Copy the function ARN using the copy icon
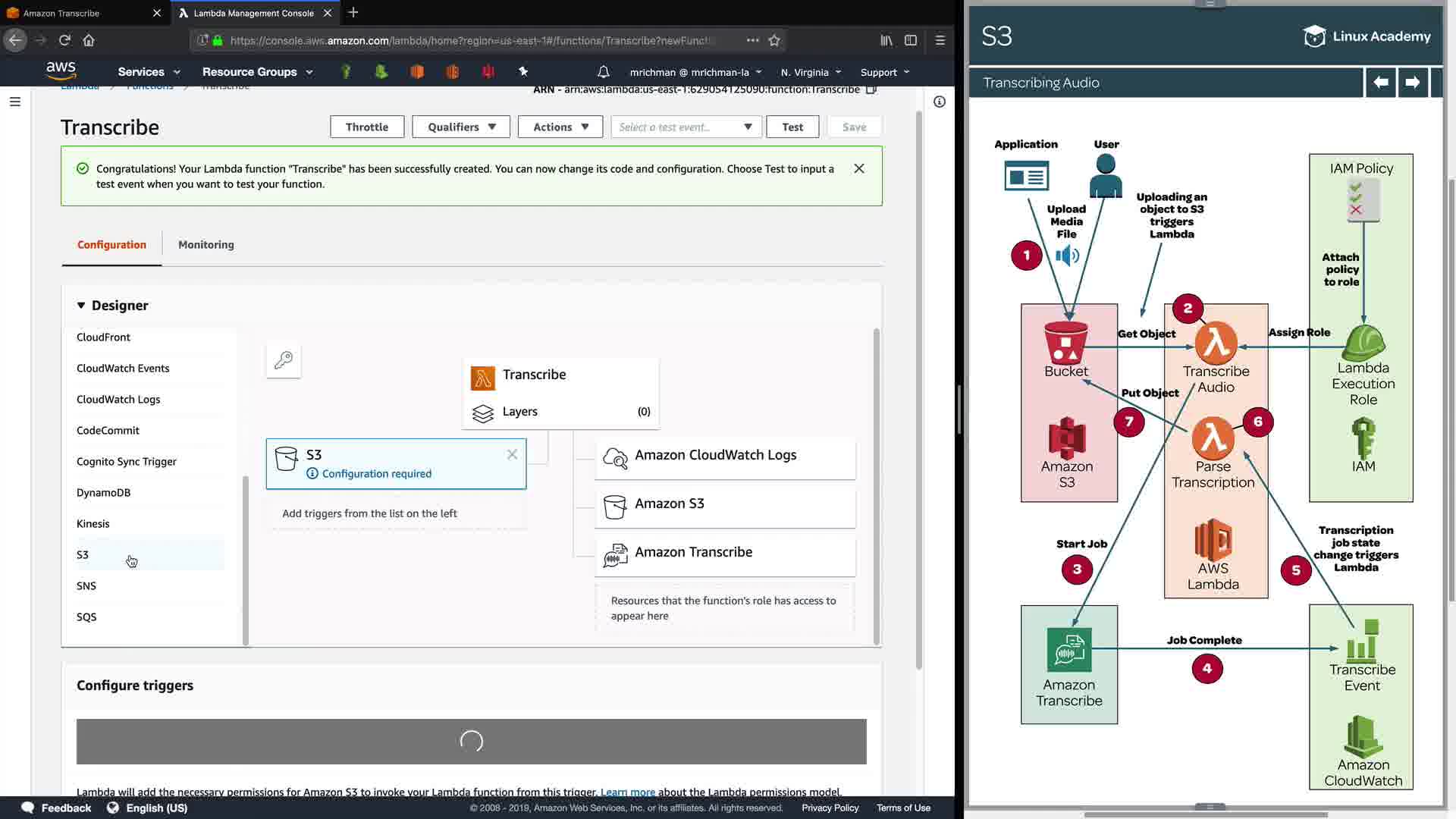The width and height of the screenshot is (1456, 819). click(871, 89)
